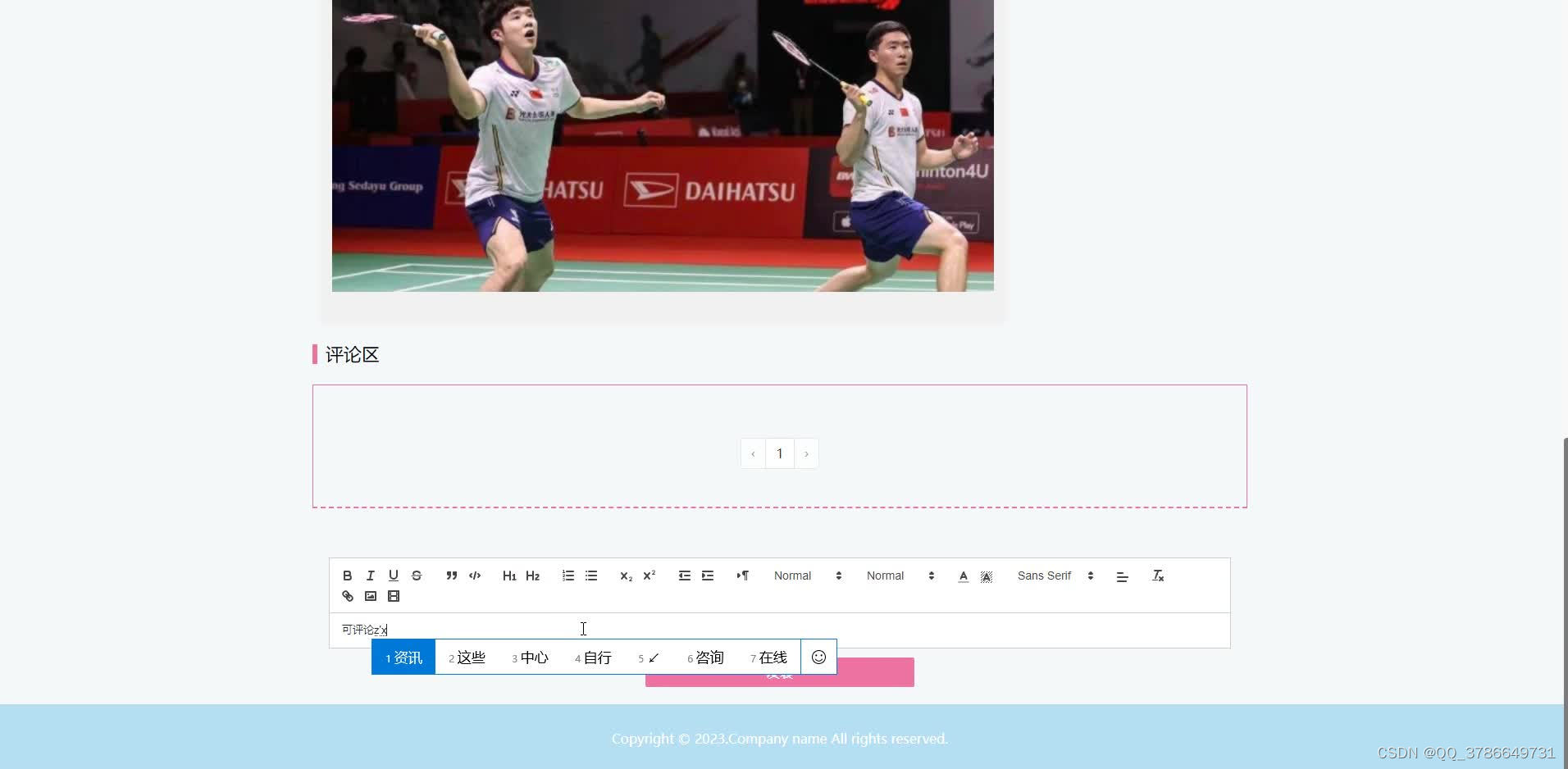This screenshot has width=1568, height=769.
Task: Apply Heading 2 style
Action: coord(532,576)
